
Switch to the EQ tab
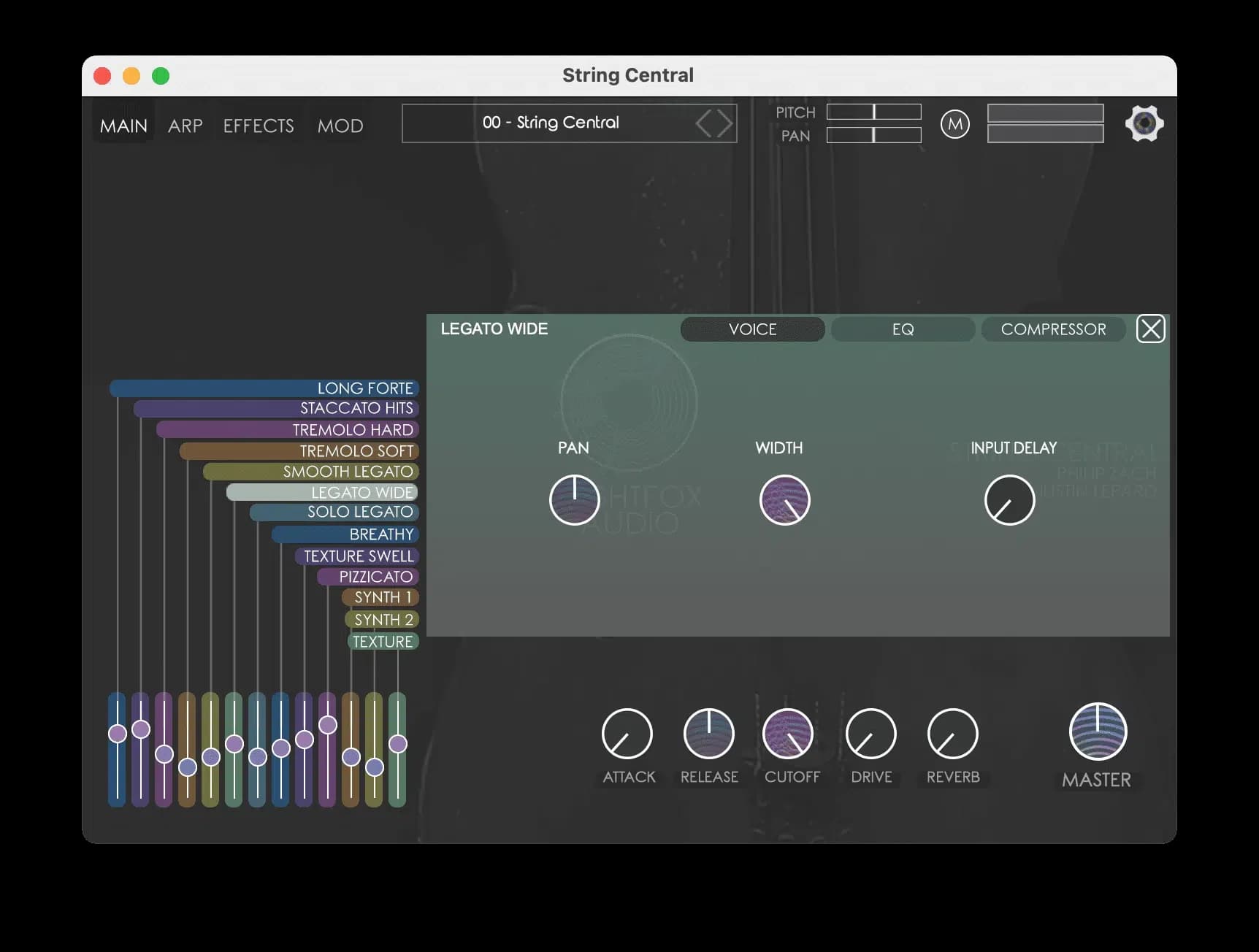(903, 329)
